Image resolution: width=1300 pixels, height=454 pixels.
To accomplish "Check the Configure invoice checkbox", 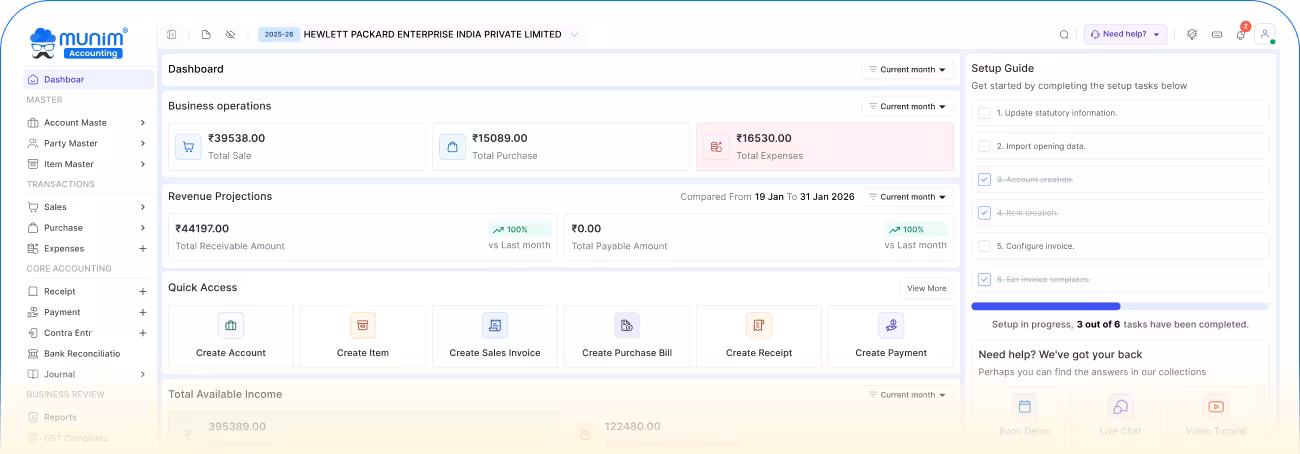I will tap(985, 246).
